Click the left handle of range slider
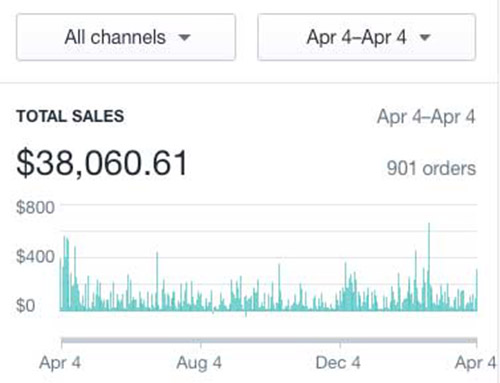Viewport: 500px width, 383px height. click(x=62, y=342)
